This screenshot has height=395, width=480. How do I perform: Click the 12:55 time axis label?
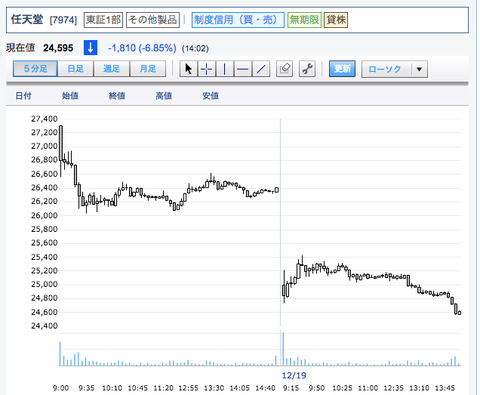click(188, 388)
